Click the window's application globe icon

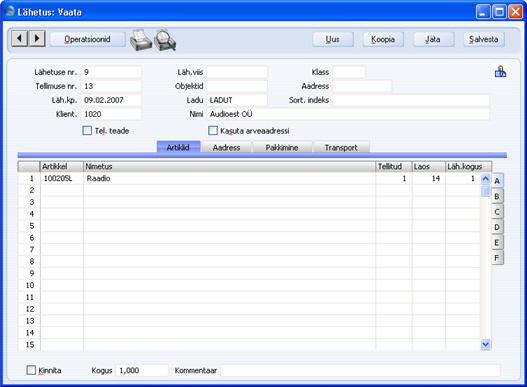[x=10, y=12]
